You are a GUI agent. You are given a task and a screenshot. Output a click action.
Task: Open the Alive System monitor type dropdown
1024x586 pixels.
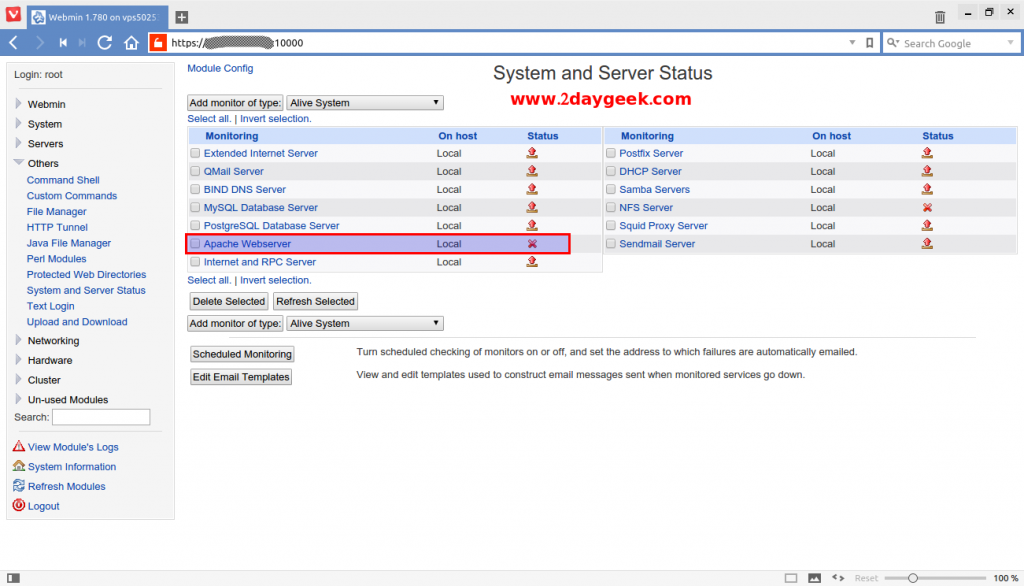tap(365, 102)
